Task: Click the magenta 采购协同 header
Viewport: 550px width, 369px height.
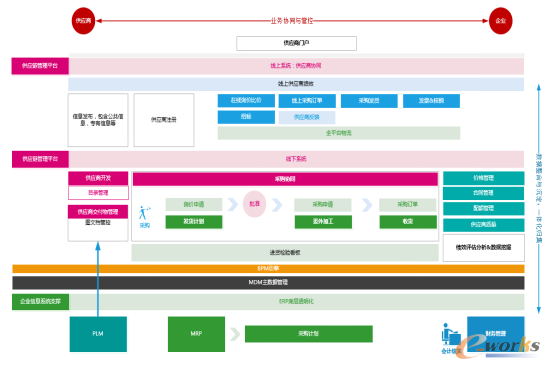Action: [285, 179]
